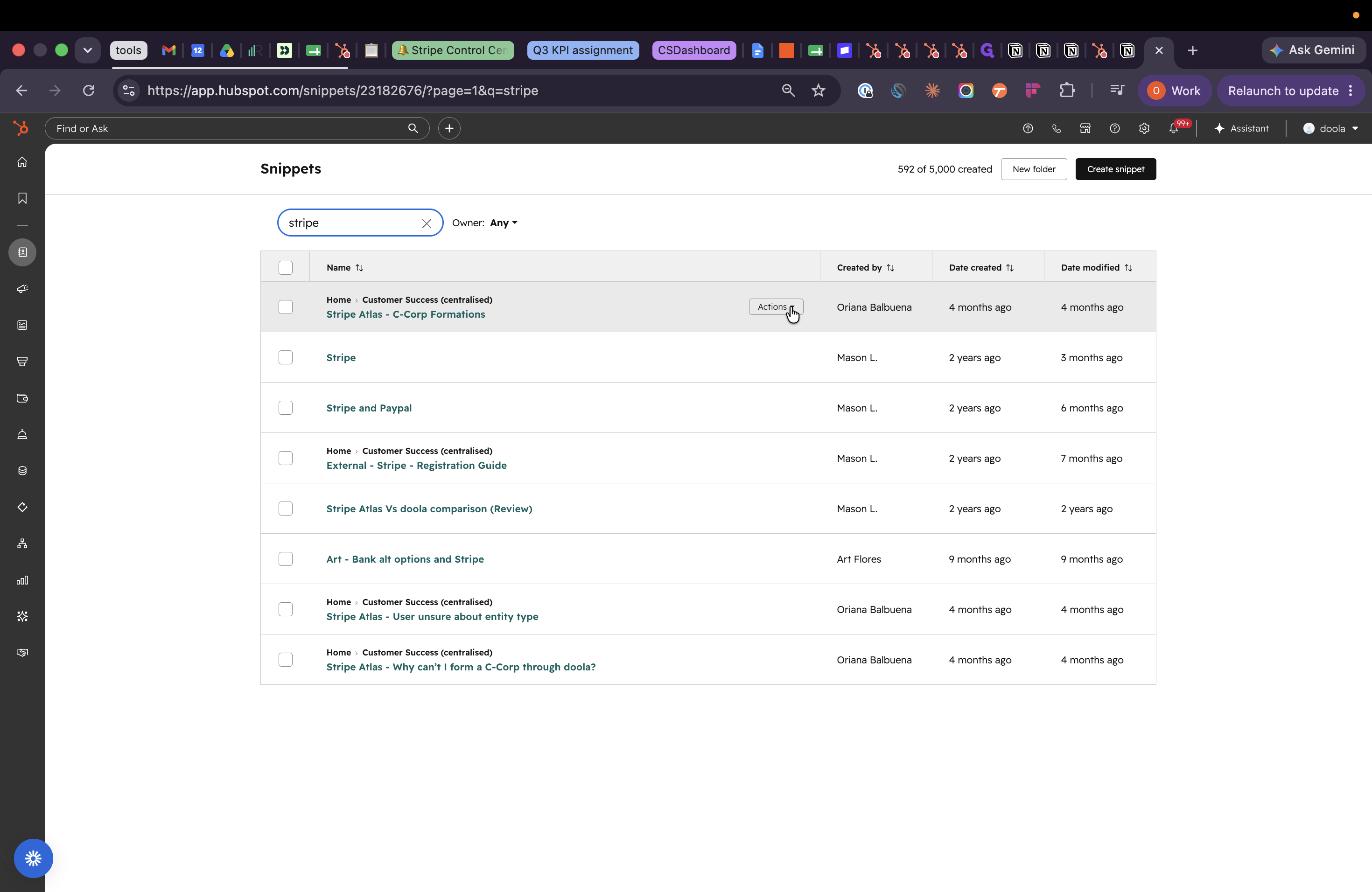This screenshot has height=892, width=1372.
Task: Click Ask Gemini button
Action: [1313, 50]
